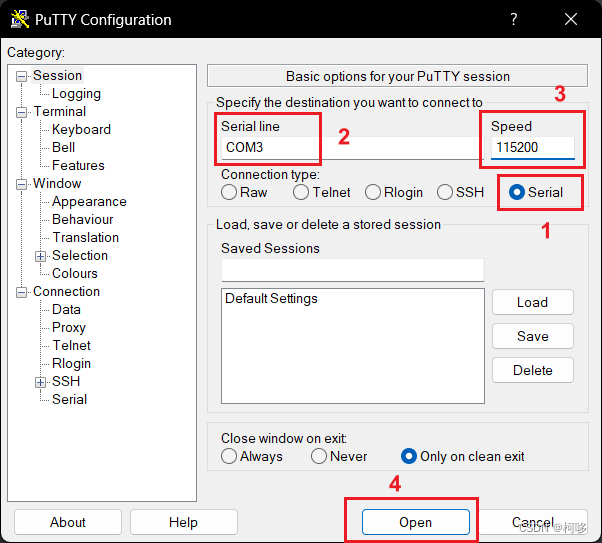Open the Translation category
This screenshot has height=543, width=602.
coord(85,238)
